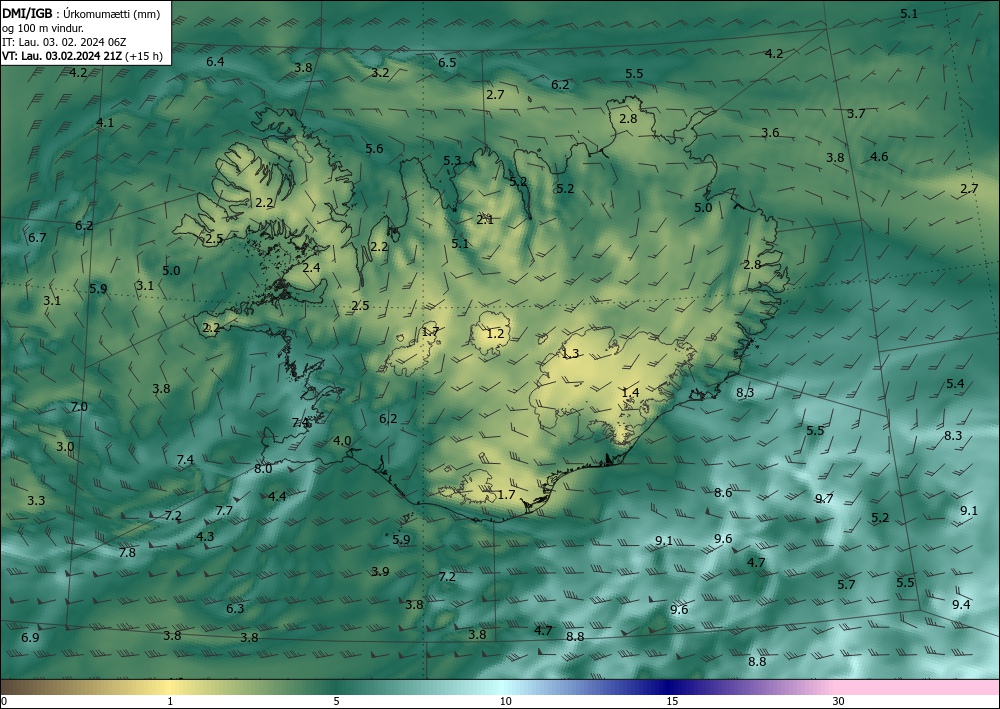
Task: Click the map value '2.4'
Action: (311, 268)
